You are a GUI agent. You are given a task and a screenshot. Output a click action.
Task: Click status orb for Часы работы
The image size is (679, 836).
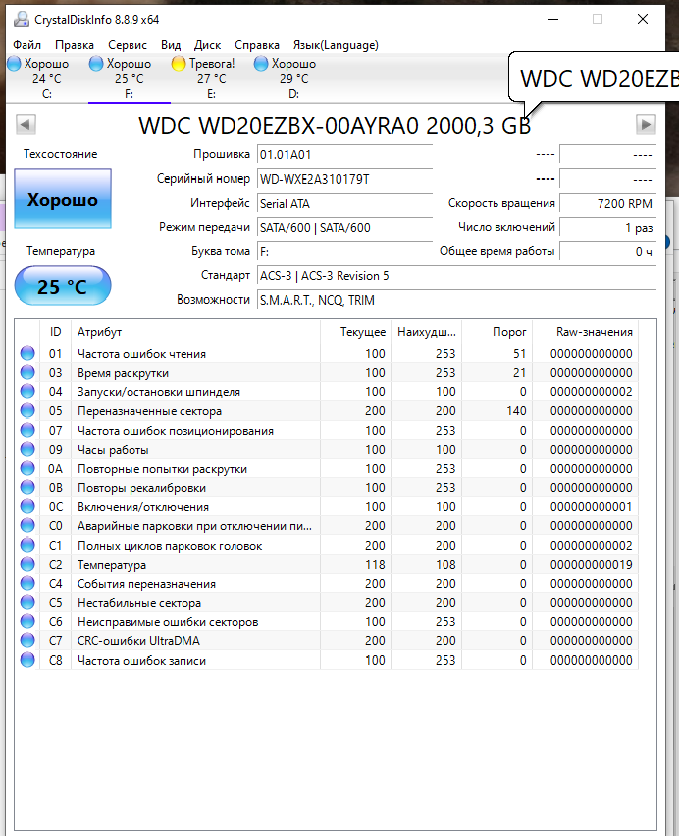(28, 449)
